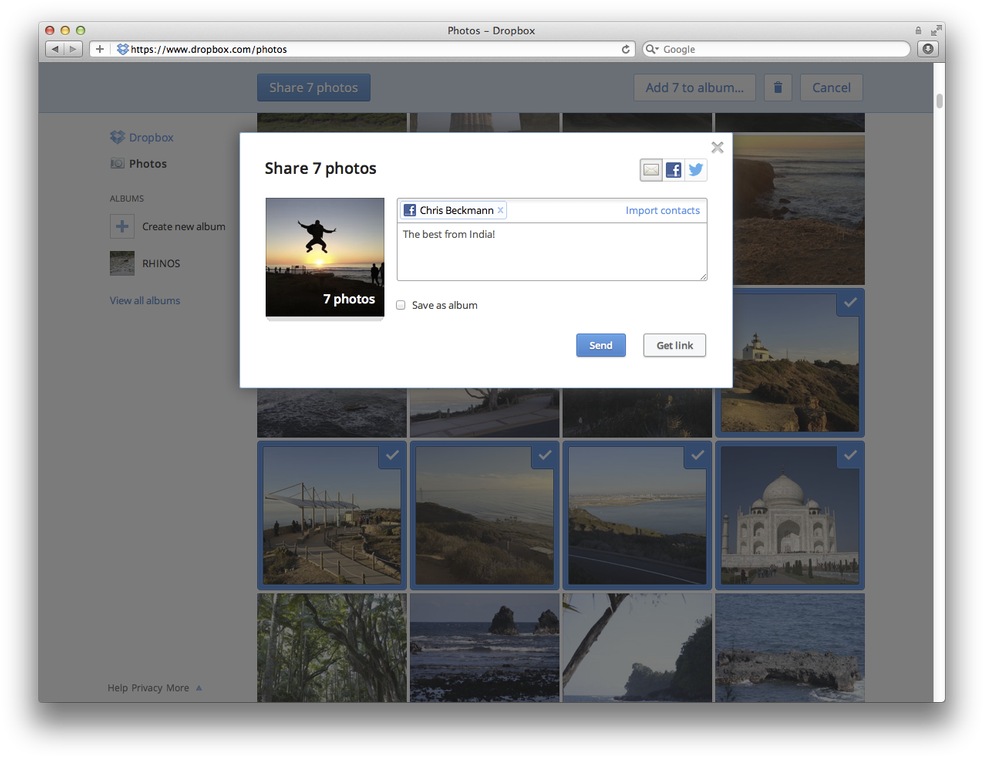Click Get link button
The height and width of the screenshot is (757, 983).
tap(675, 345)
